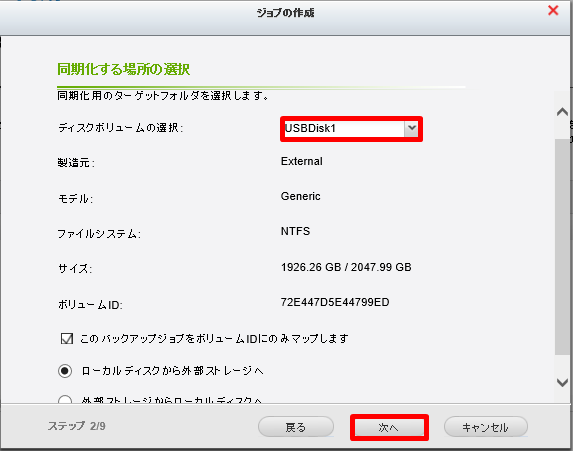The height and width of the screenshot is (451, 573).
Task: Click the scroll up arrow icon
Action: click(x=562, y=112)
